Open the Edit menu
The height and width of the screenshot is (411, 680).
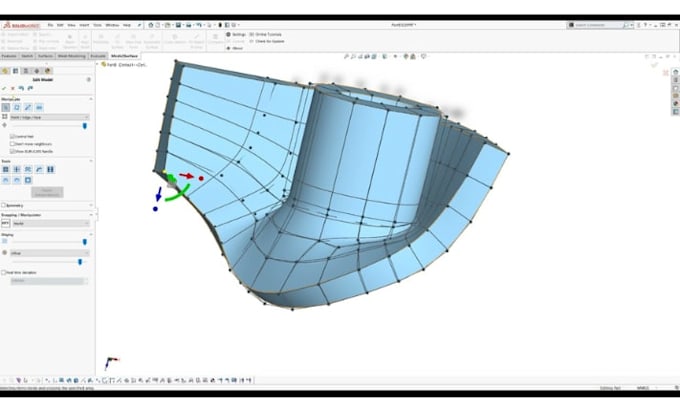60,25
